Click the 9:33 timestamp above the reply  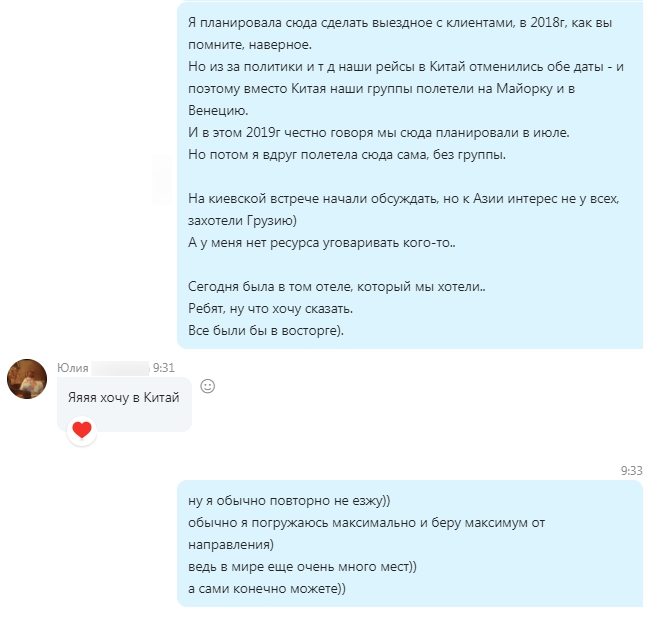(x=631, y=470)
